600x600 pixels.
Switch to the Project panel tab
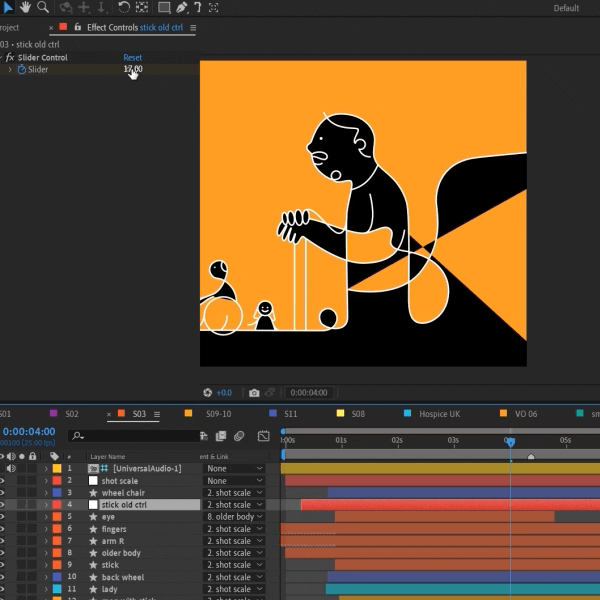pyautogui.click(x=9, y=28)
